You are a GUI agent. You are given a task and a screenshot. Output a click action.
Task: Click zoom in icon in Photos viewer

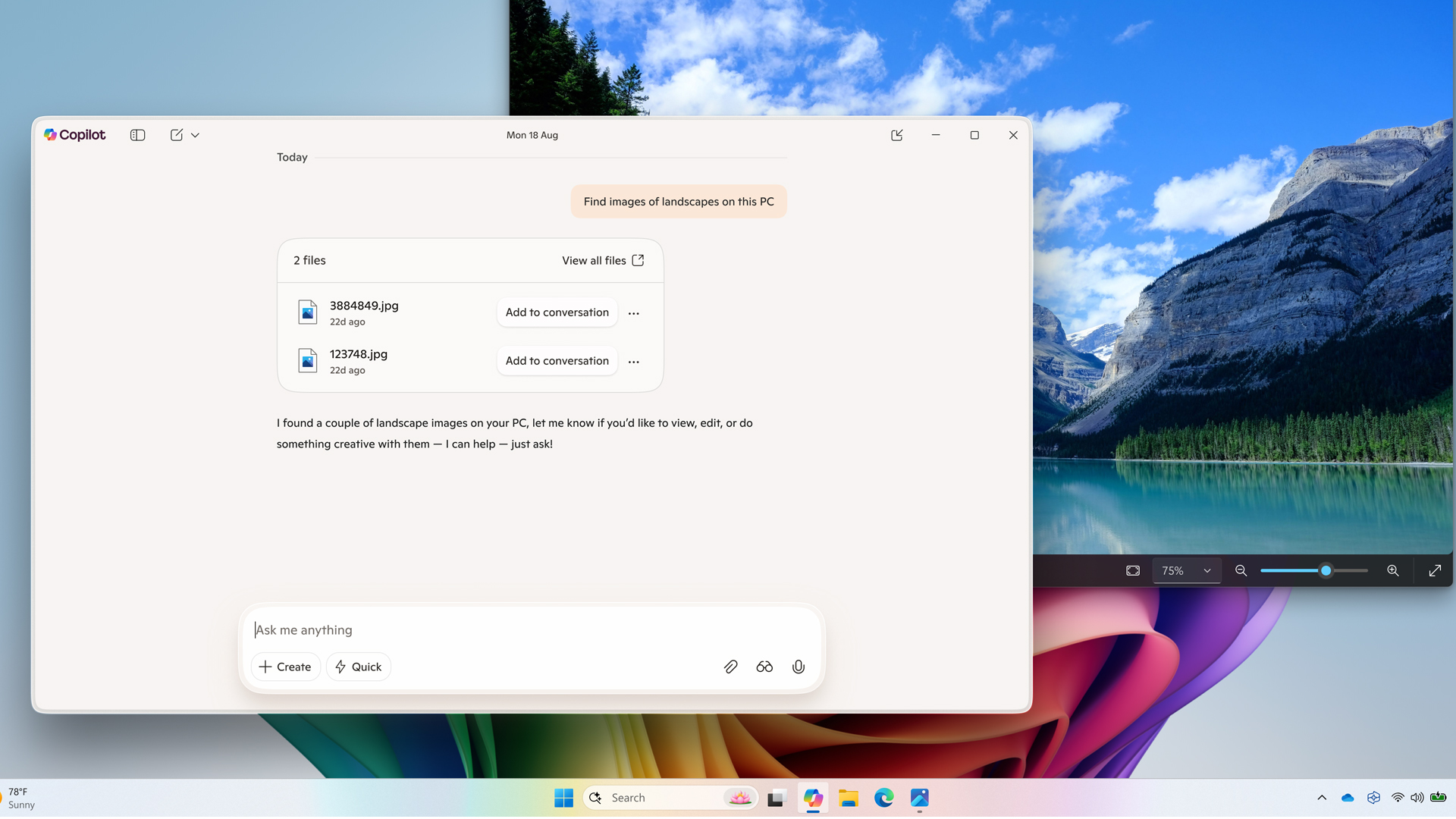tap(1393, 570)
